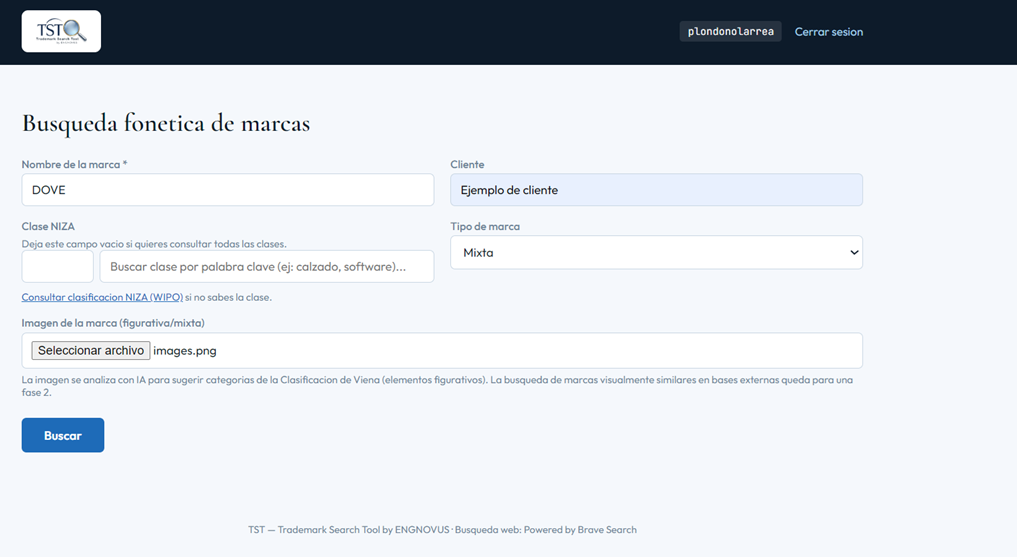Click the Tipo de marca label
Screen dimensions: 1017x557
tap(485, 226)
